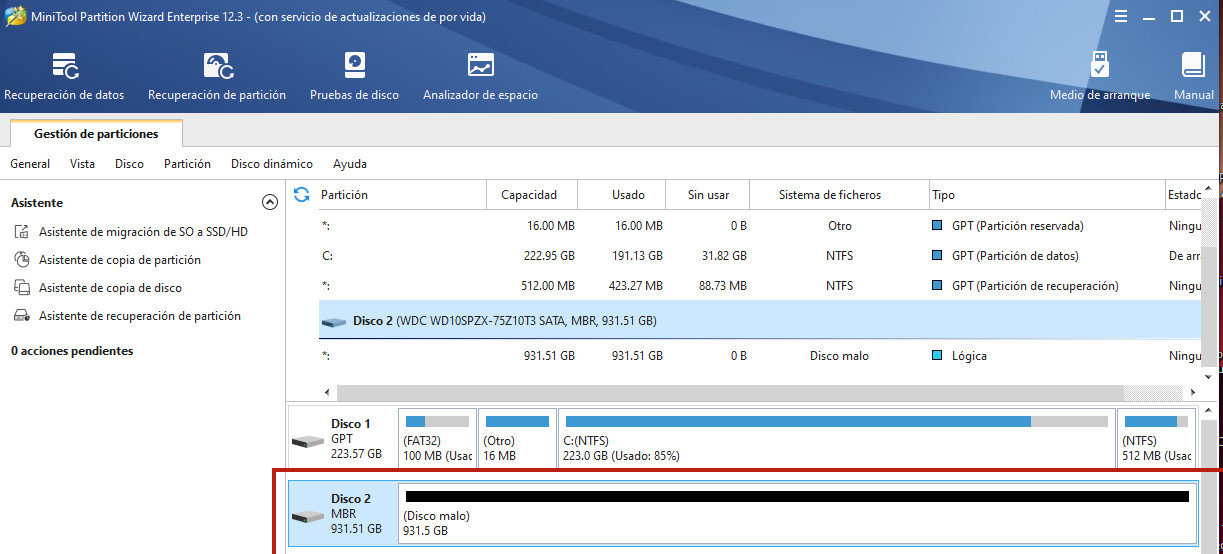Open the Manual book icon
This screenshot has width=1223, height=554.
[1193, 66]
